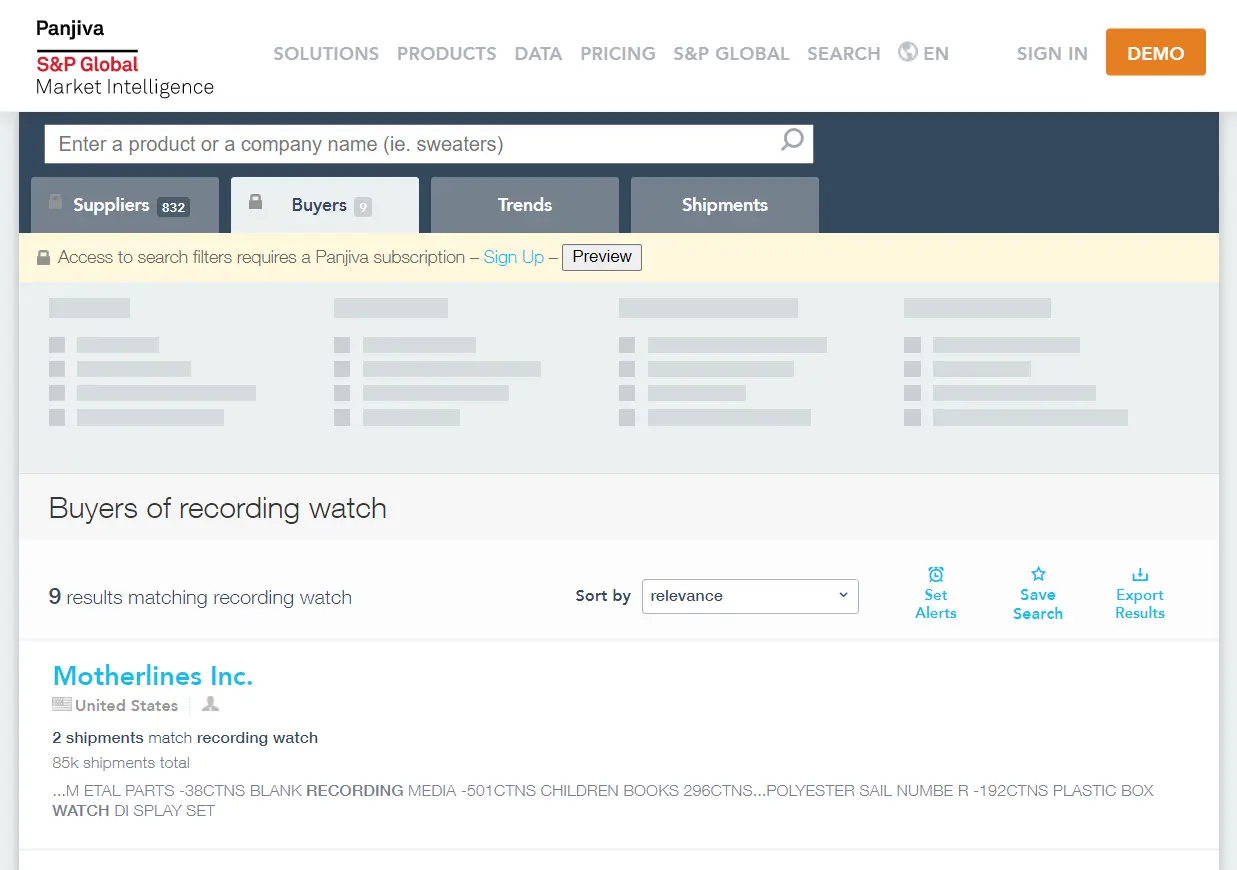
Task: Click the lock icon in the subscription banner
Action: tap(43, 256)
